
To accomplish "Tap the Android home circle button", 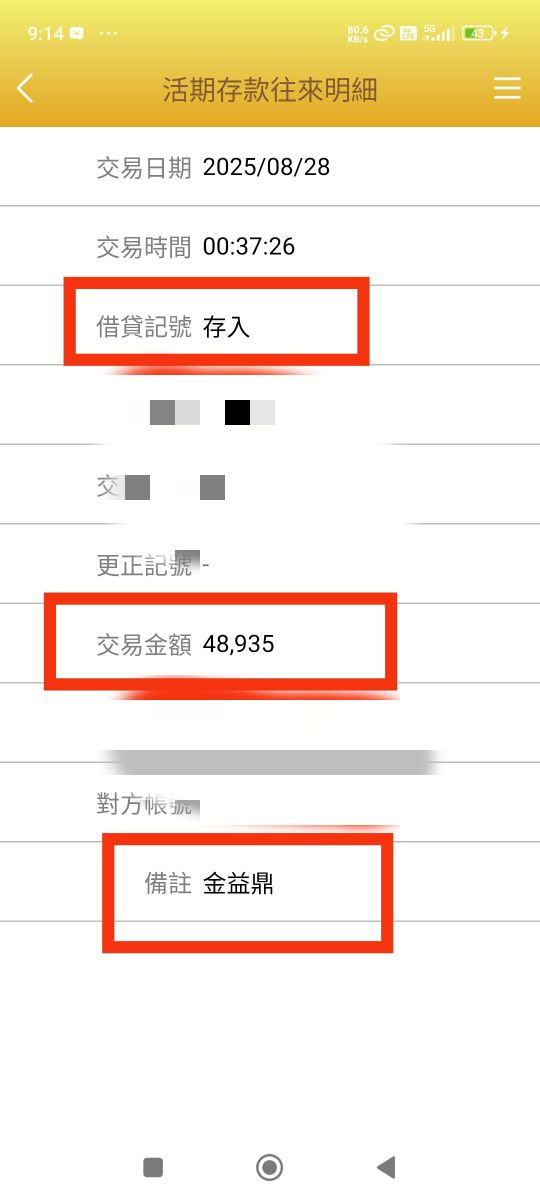I will pyautogui.click(x=269, y=1166).
